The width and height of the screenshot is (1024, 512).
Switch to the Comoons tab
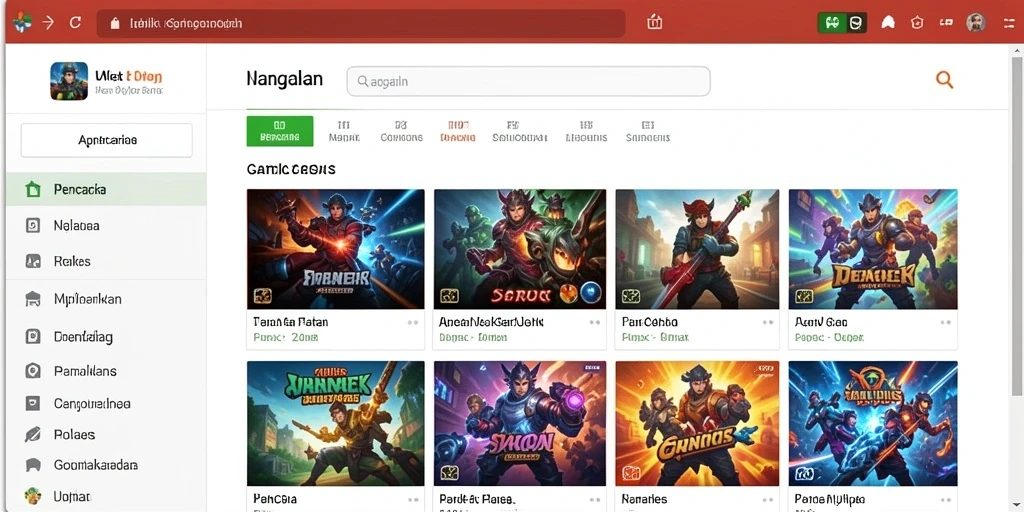[x=402, y=131]
